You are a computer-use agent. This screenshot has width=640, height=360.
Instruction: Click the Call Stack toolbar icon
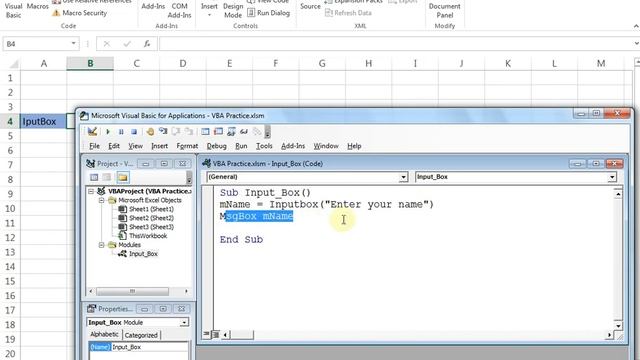(x=257, y=131)
